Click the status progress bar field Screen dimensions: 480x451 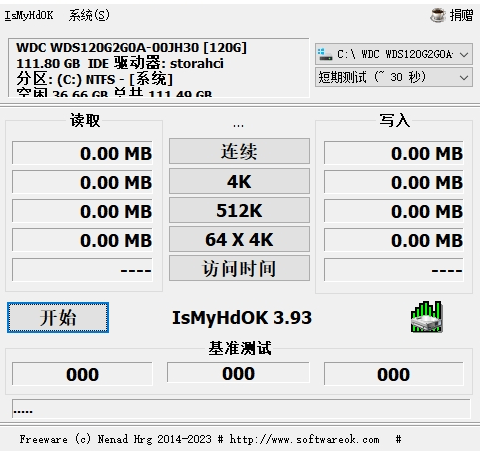coord(241,409)
